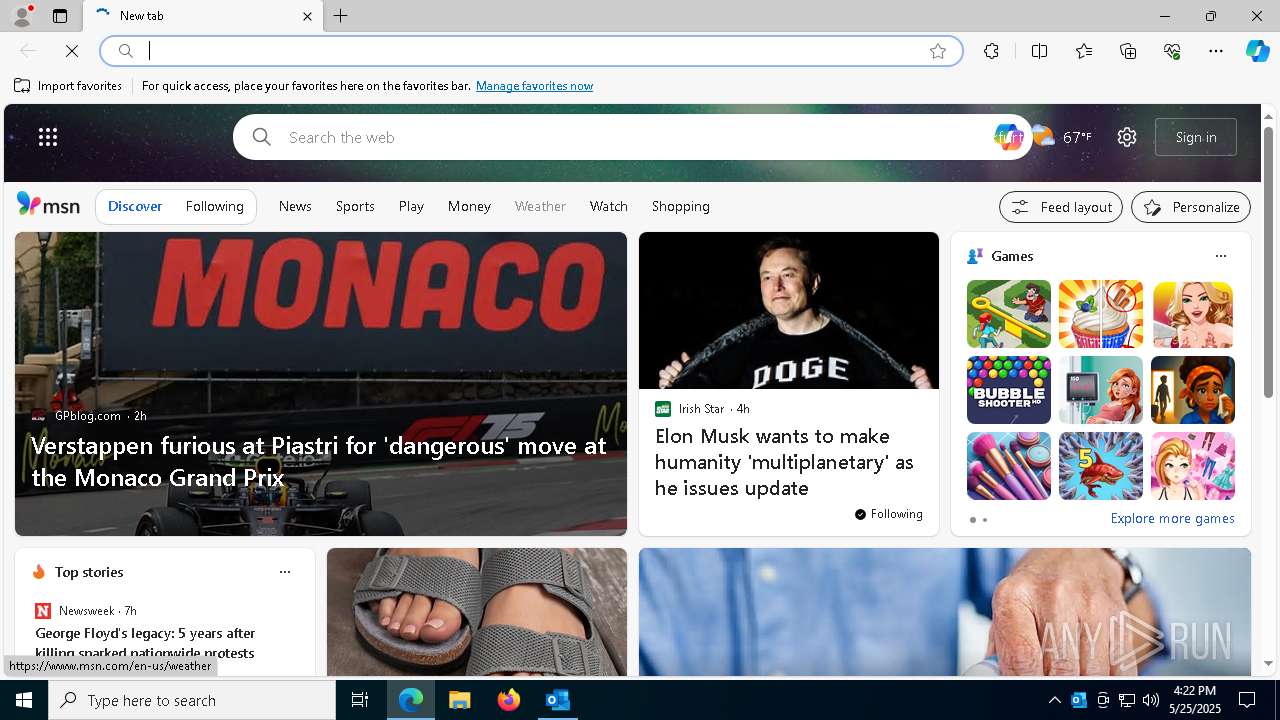Launch the shark number 5 game
The width and height of the screenshot is (1280, 720).
[1101, 466]
